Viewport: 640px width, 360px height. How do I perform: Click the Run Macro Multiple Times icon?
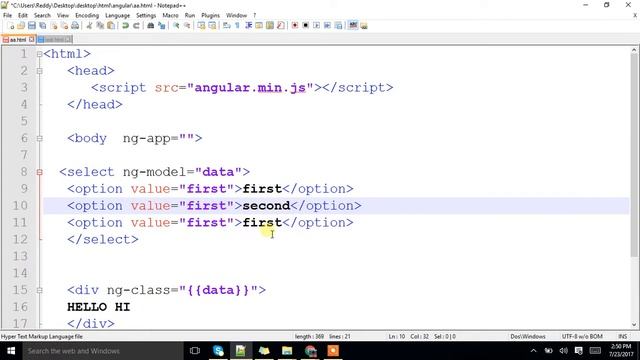tap(327, 26)
